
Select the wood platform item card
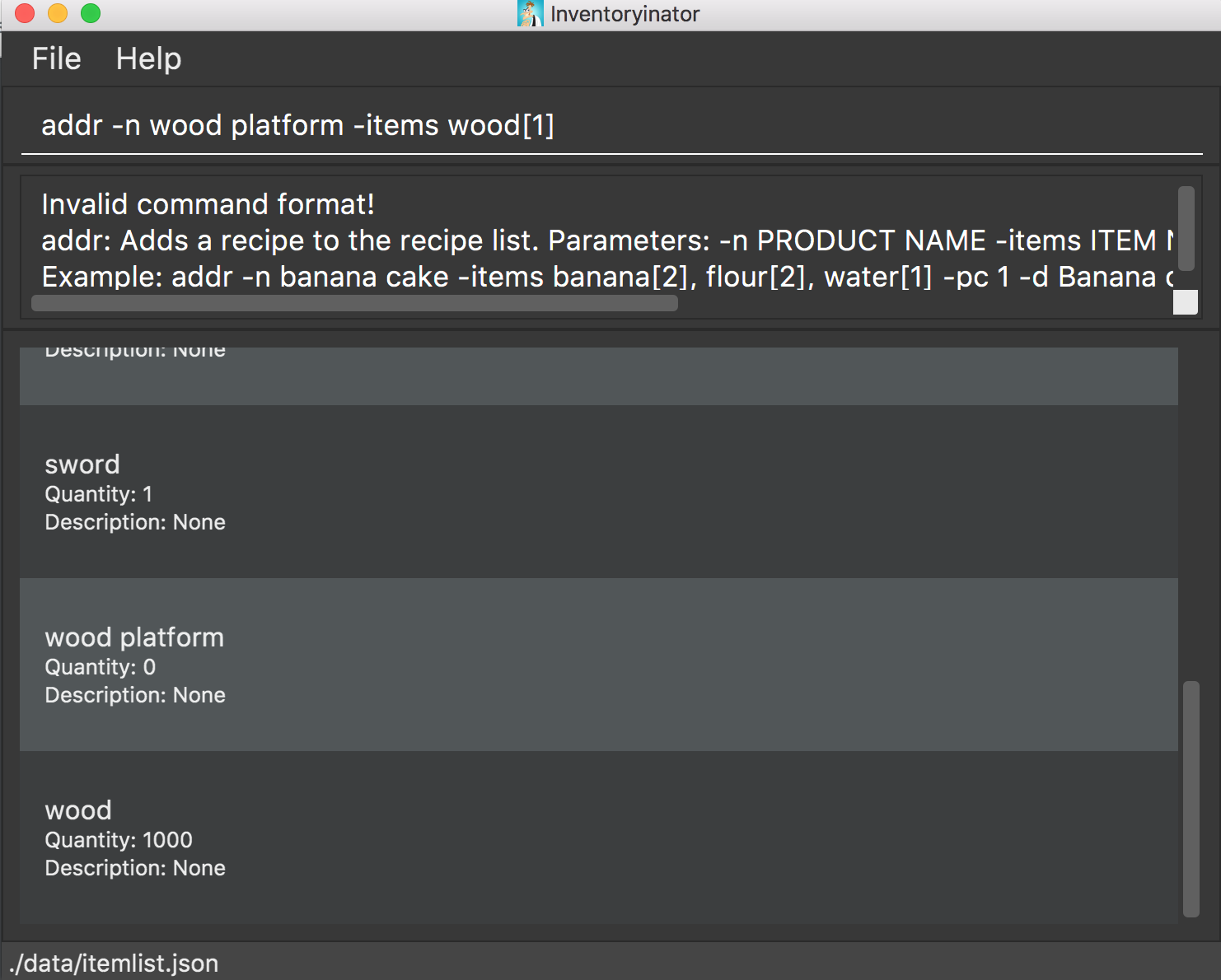(x=598, y=665)
